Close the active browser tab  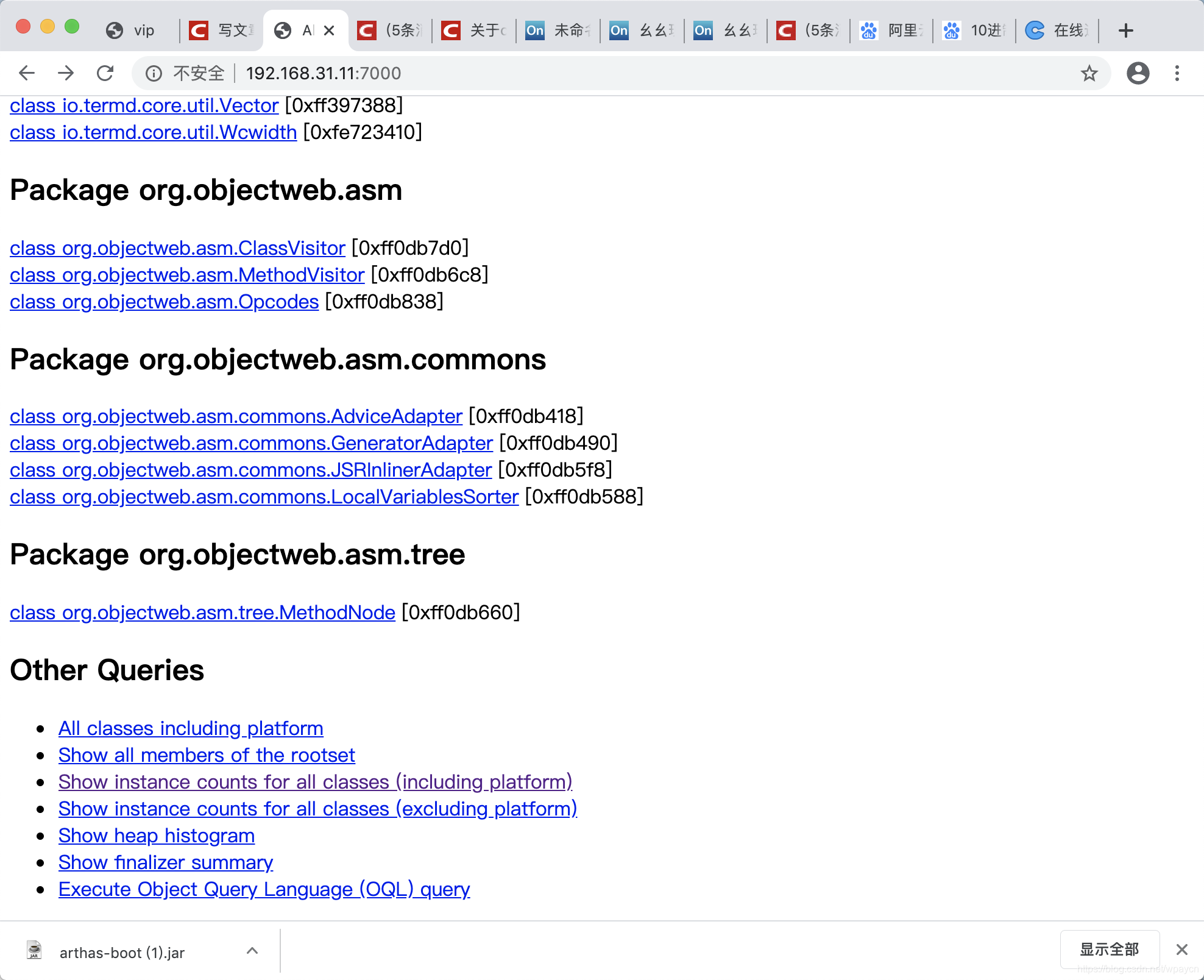tap(329, 30)
